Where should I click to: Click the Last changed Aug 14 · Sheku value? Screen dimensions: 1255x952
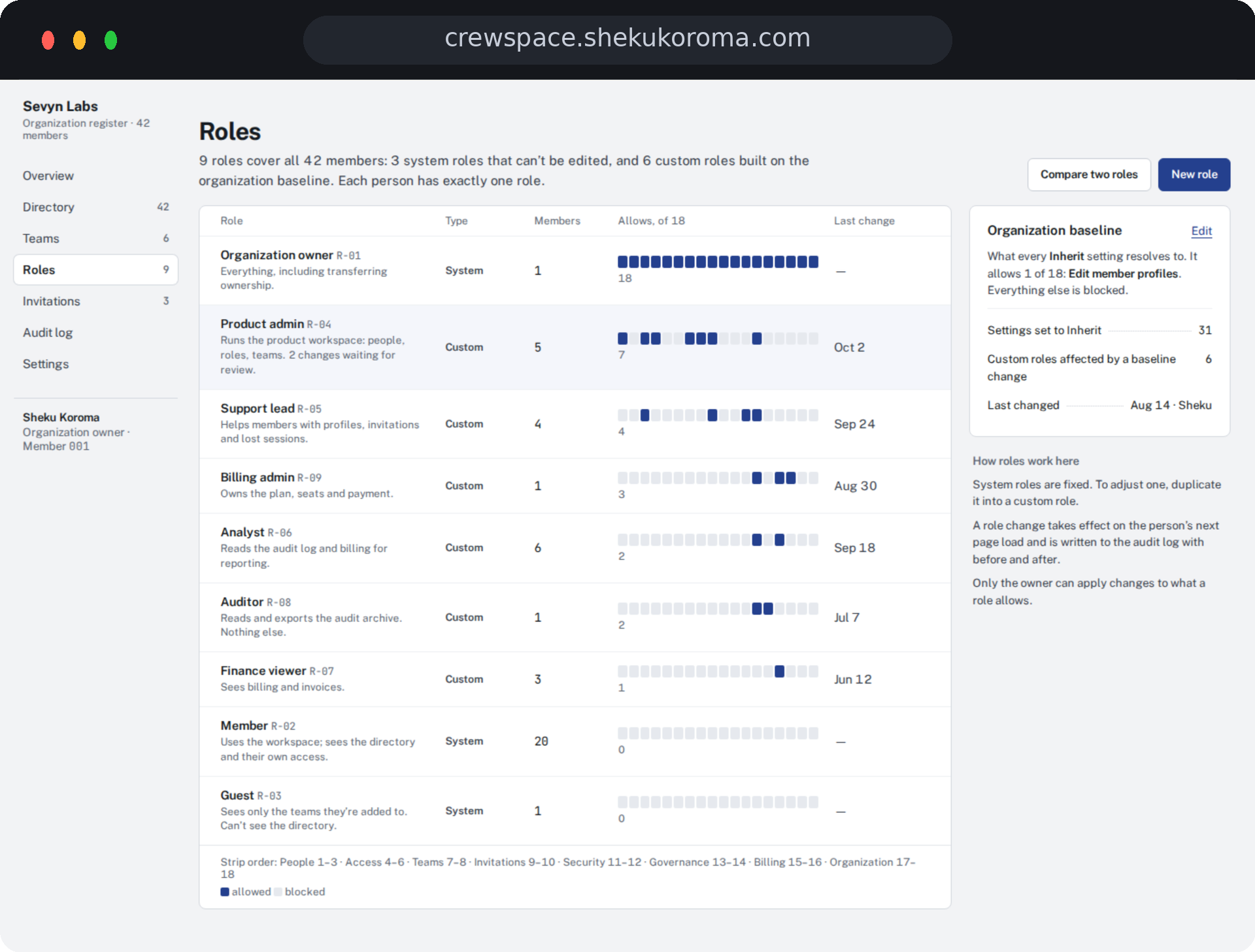[1171, 405]
